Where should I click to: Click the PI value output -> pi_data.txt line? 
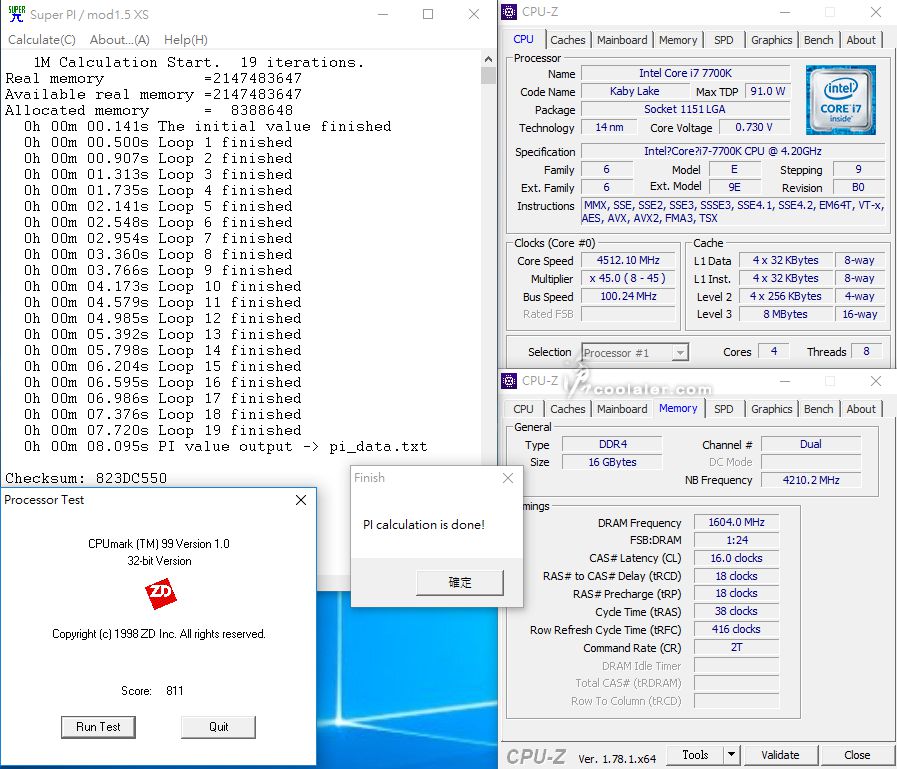225,446
